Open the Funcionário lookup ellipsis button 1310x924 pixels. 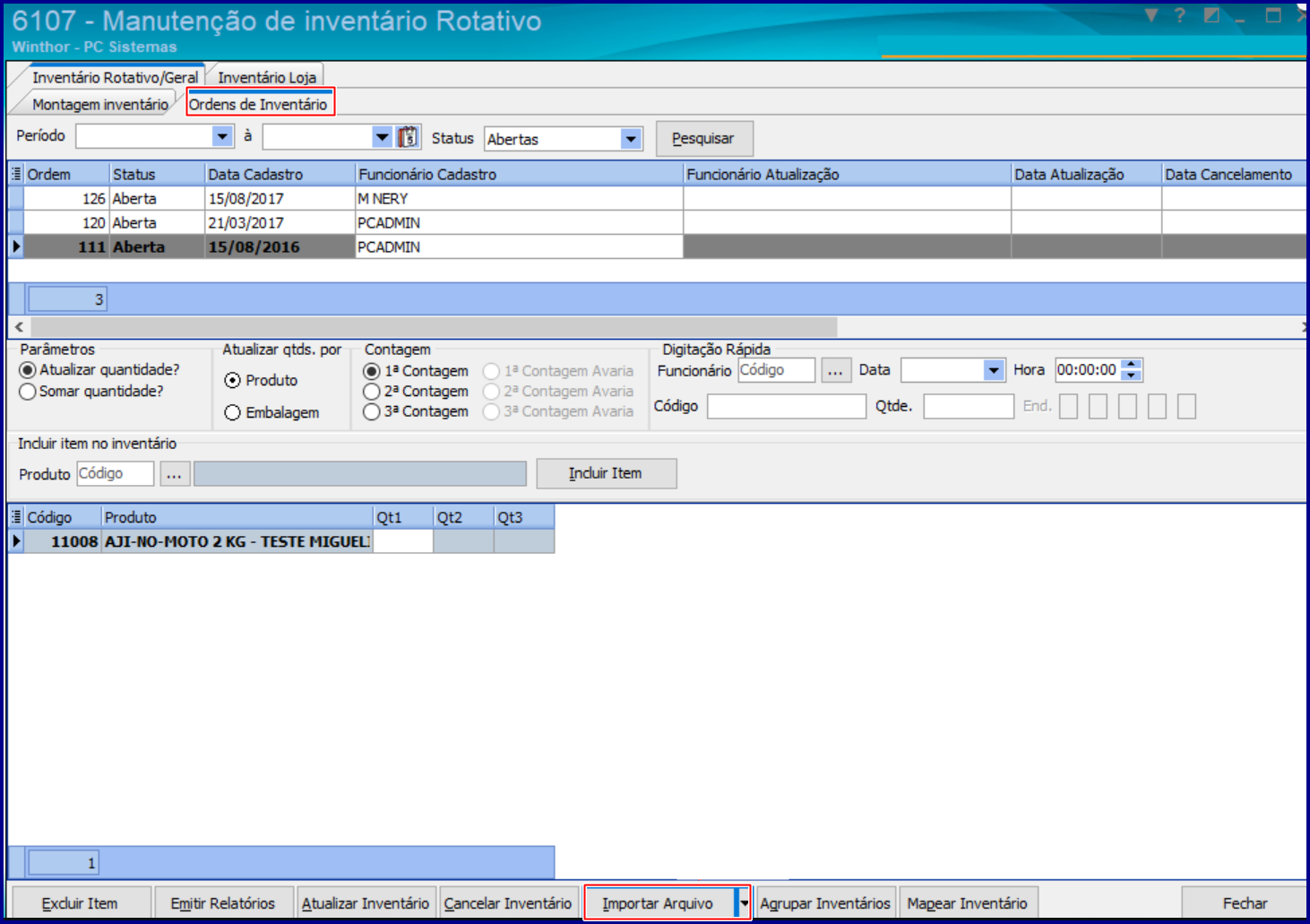835,371
